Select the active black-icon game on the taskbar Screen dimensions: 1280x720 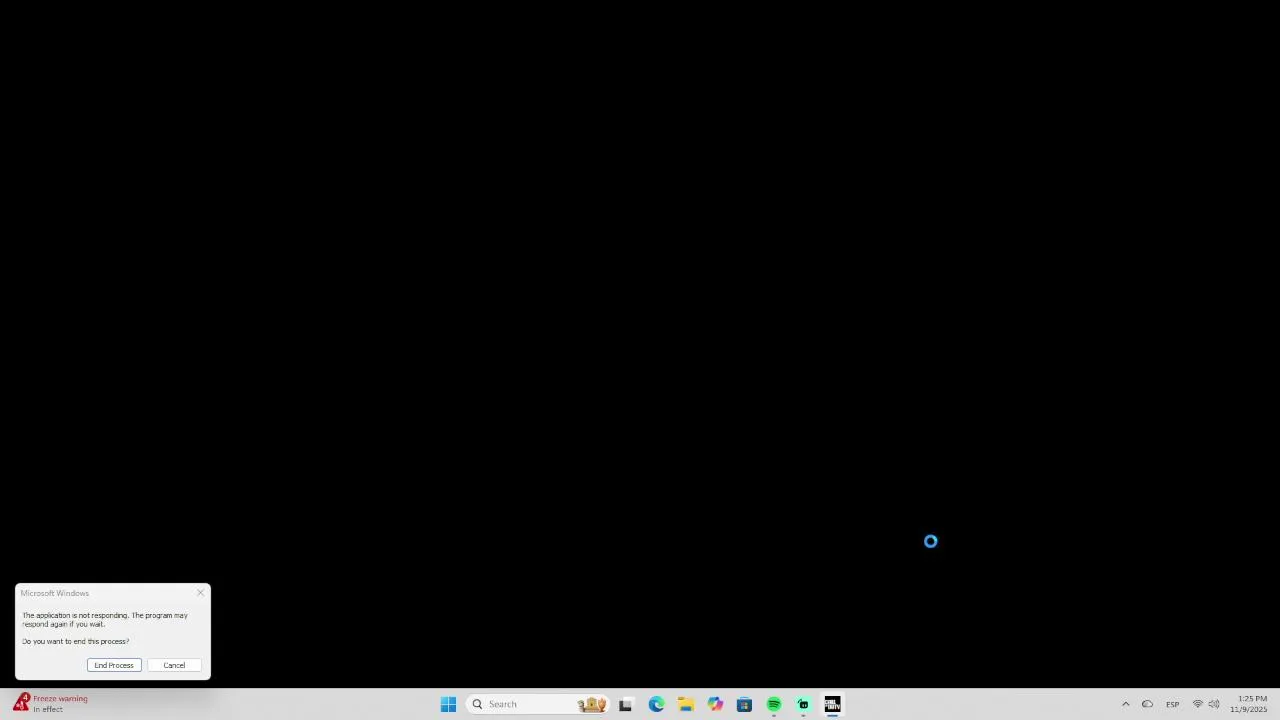(832, 704)
